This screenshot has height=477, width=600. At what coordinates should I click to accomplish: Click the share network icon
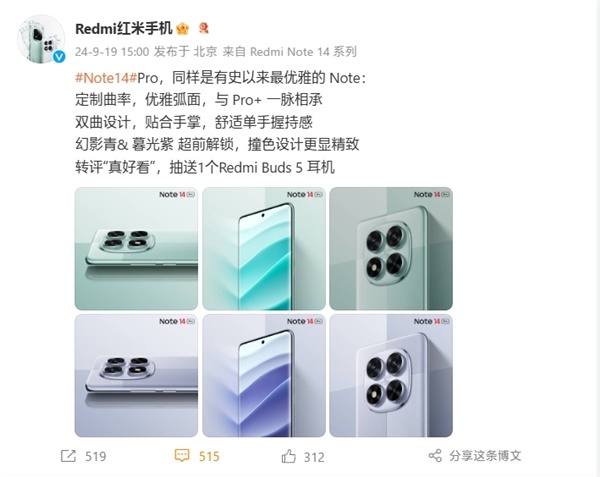point(435,456)
